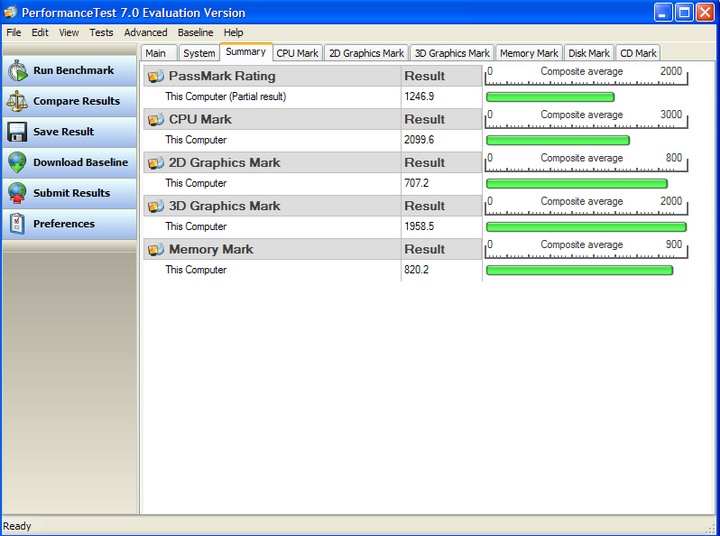This screenshot has width=720, height=536.
Task: Click the Memory Mark green result bar
Action: click(x=579, y=270)
